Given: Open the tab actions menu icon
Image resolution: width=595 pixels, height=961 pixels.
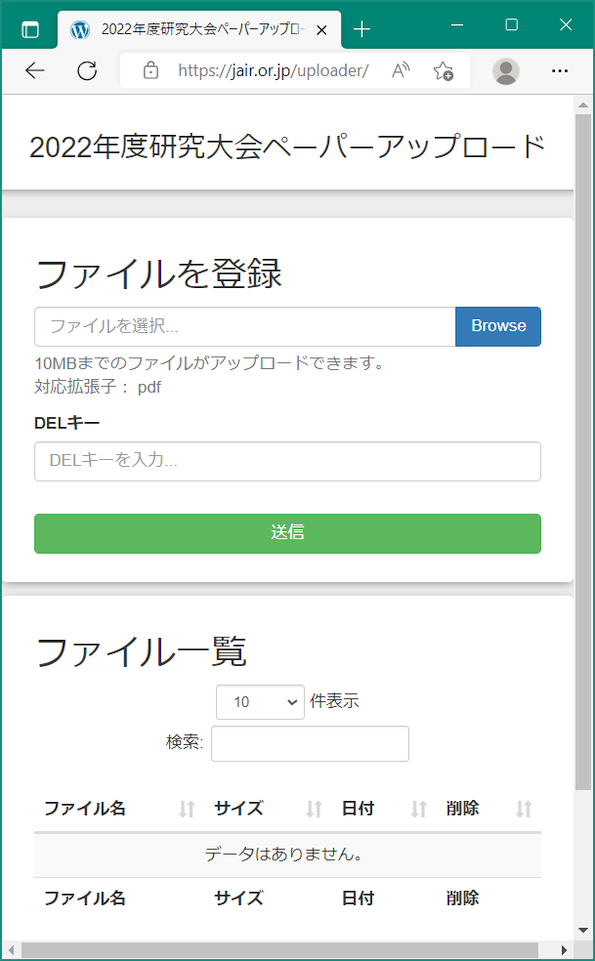Looking at the screenshot, I should [29, 29].
